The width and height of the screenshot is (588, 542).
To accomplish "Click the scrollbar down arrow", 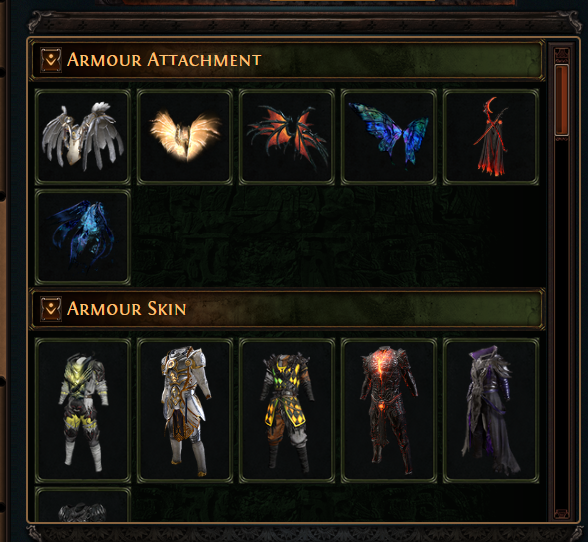I will point(561,513).
